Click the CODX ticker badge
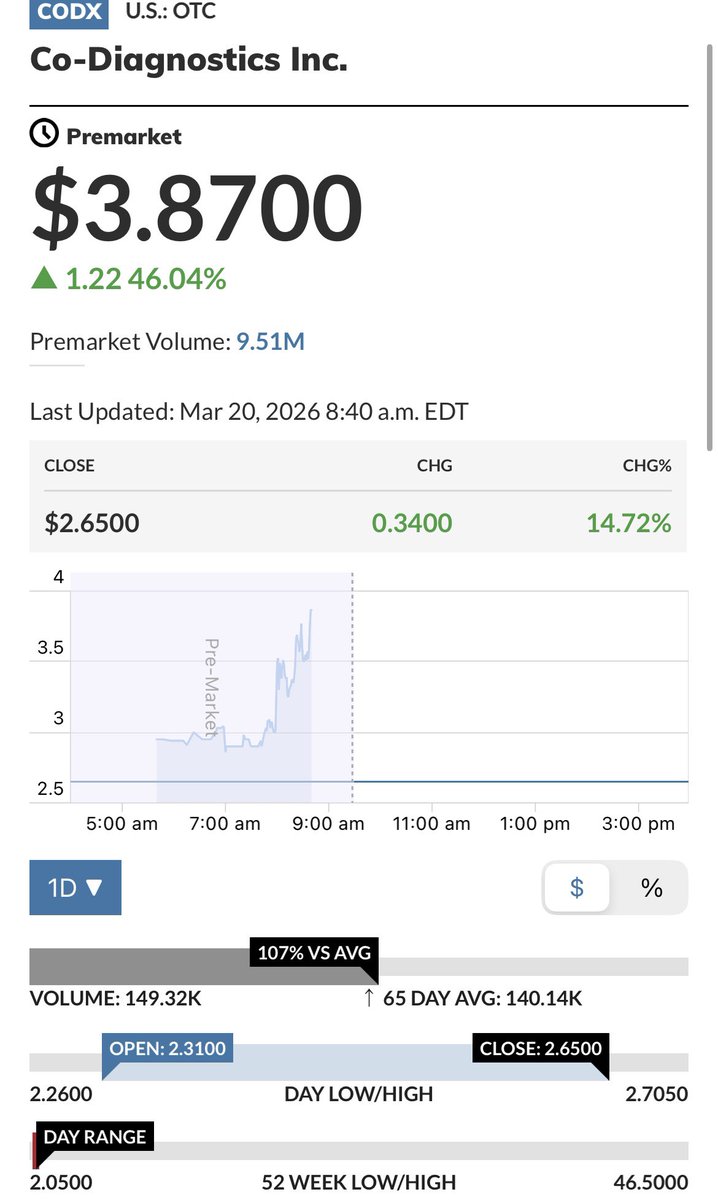This screenshot has width=718, height=1200. pyautogui.click(x=69, y=13)
